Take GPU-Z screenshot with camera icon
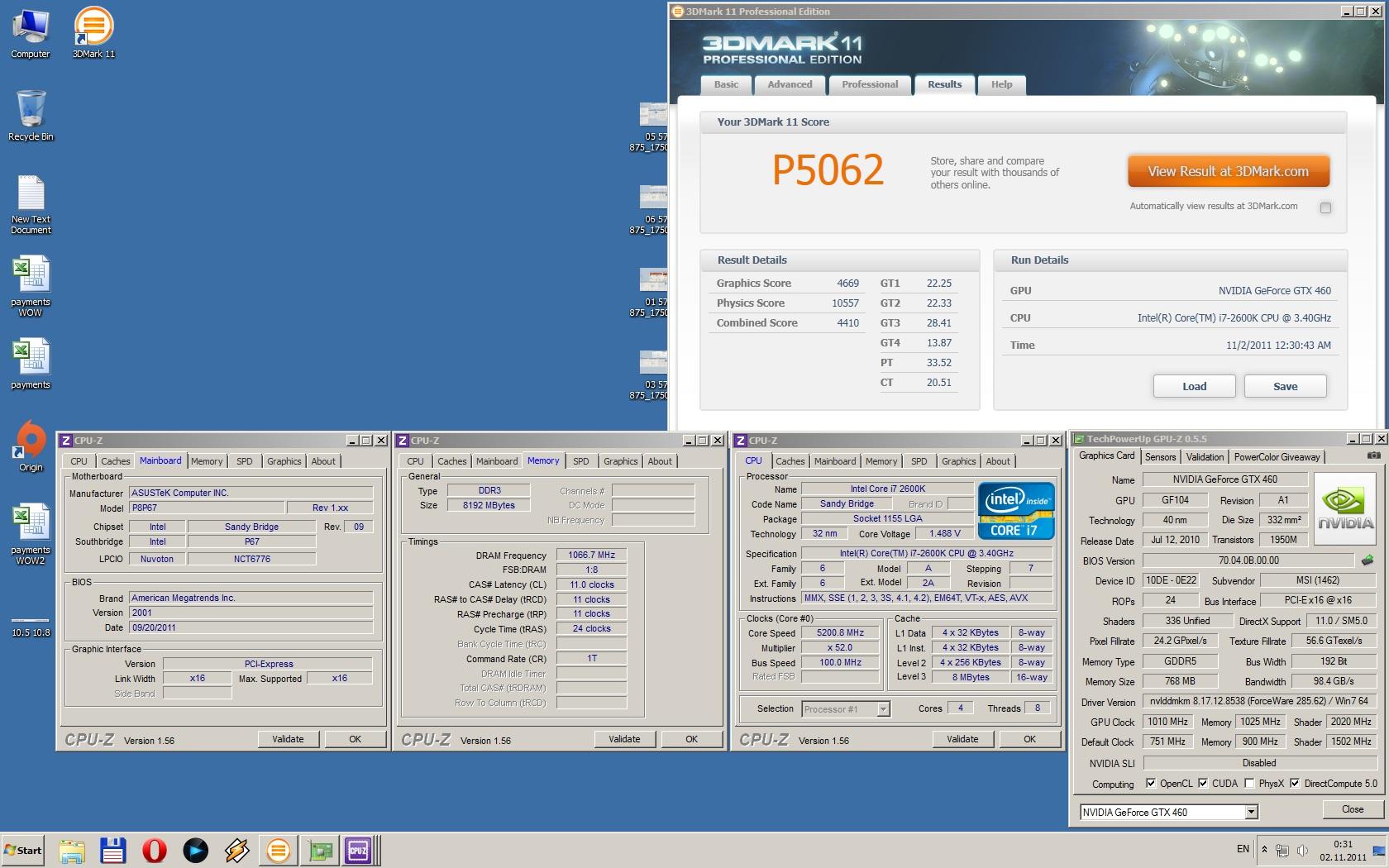This screenshot has height=868, width=1389. [x=1373, y=455]
